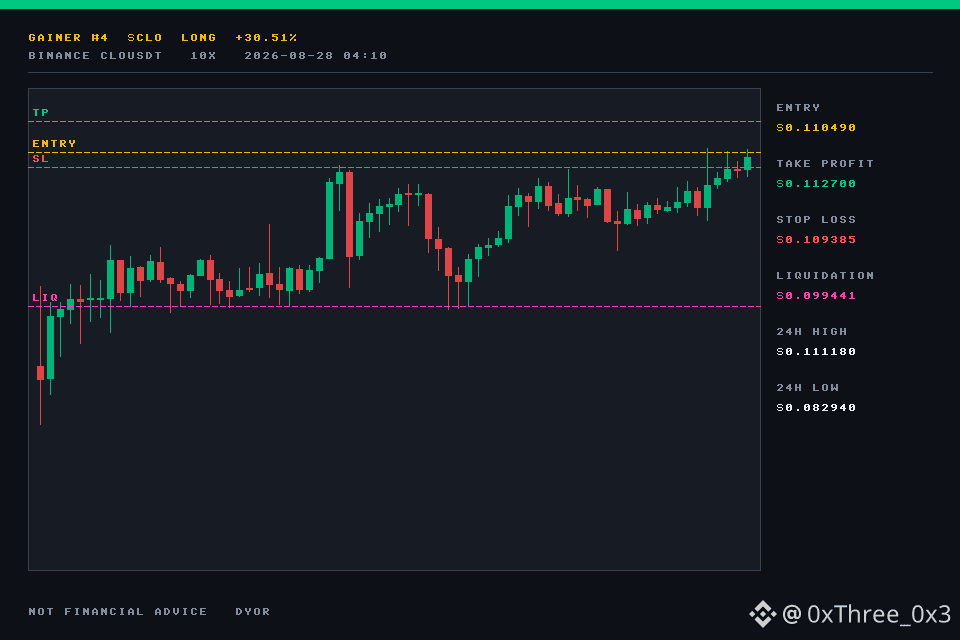960x640 pixels.
Task: Click the stop loss value $0.109385
Action: click(816, 240)
